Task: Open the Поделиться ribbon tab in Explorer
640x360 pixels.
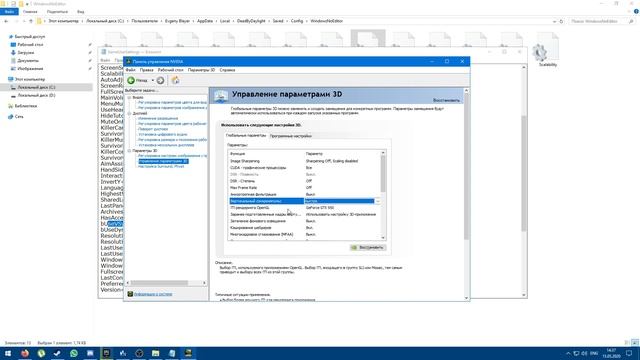Action: click(57, 12)
